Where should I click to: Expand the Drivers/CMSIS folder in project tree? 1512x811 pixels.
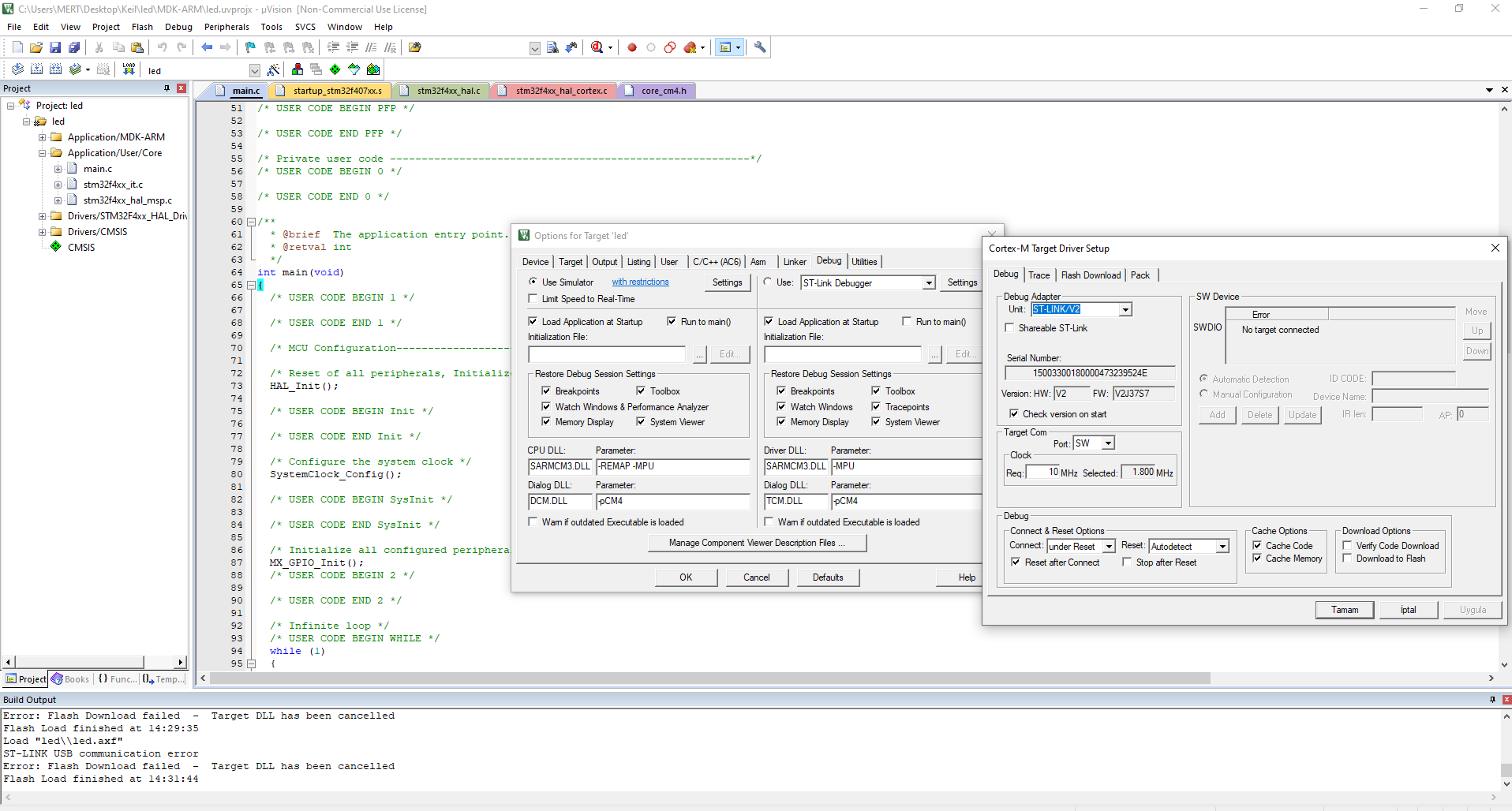click(x=42, y=232)
